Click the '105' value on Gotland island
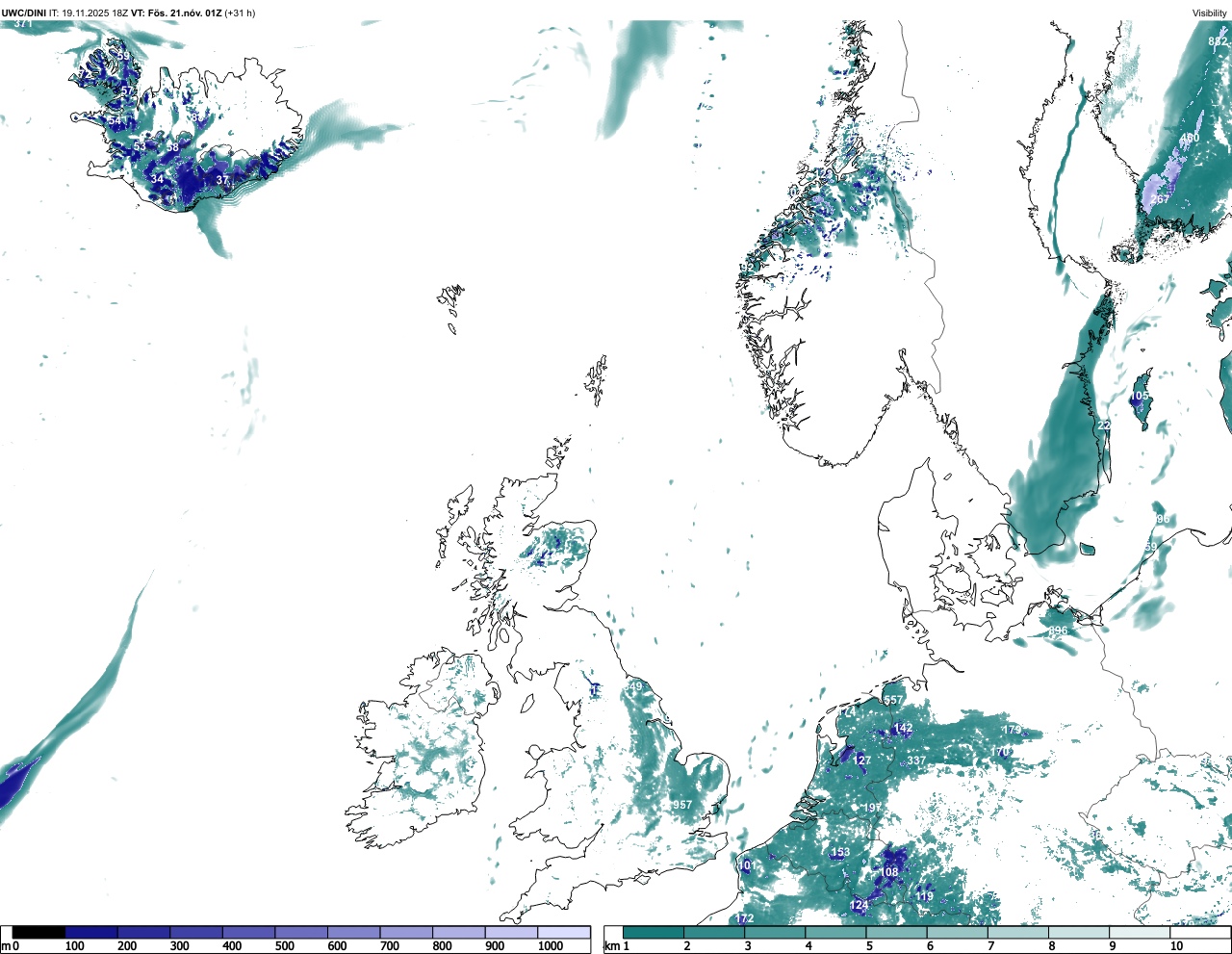Screen dimensions: 1232x954 [x=1140, y=396]
